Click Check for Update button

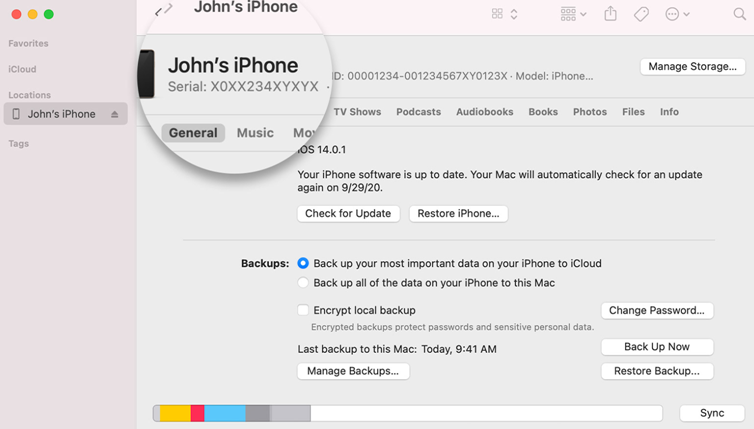(348, 214)
